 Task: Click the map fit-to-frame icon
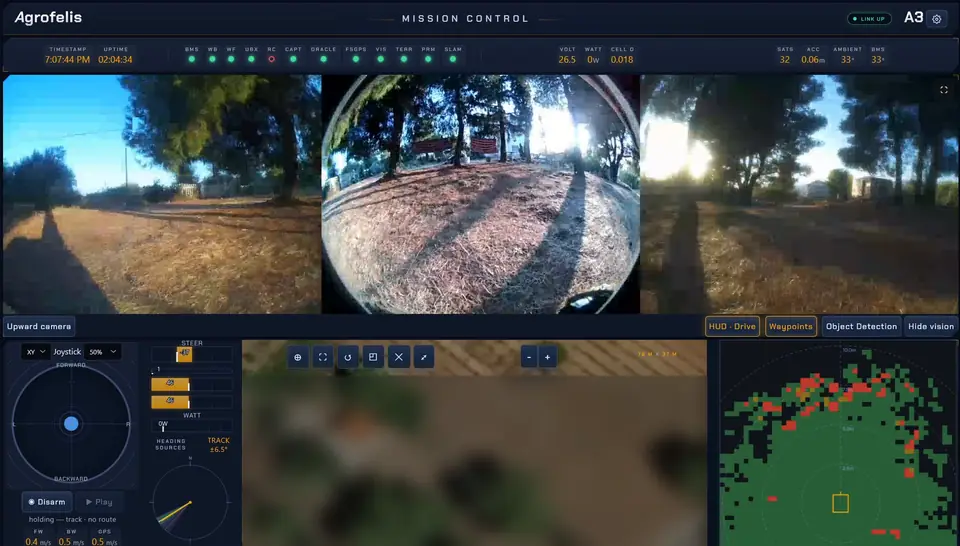point(323,357)
